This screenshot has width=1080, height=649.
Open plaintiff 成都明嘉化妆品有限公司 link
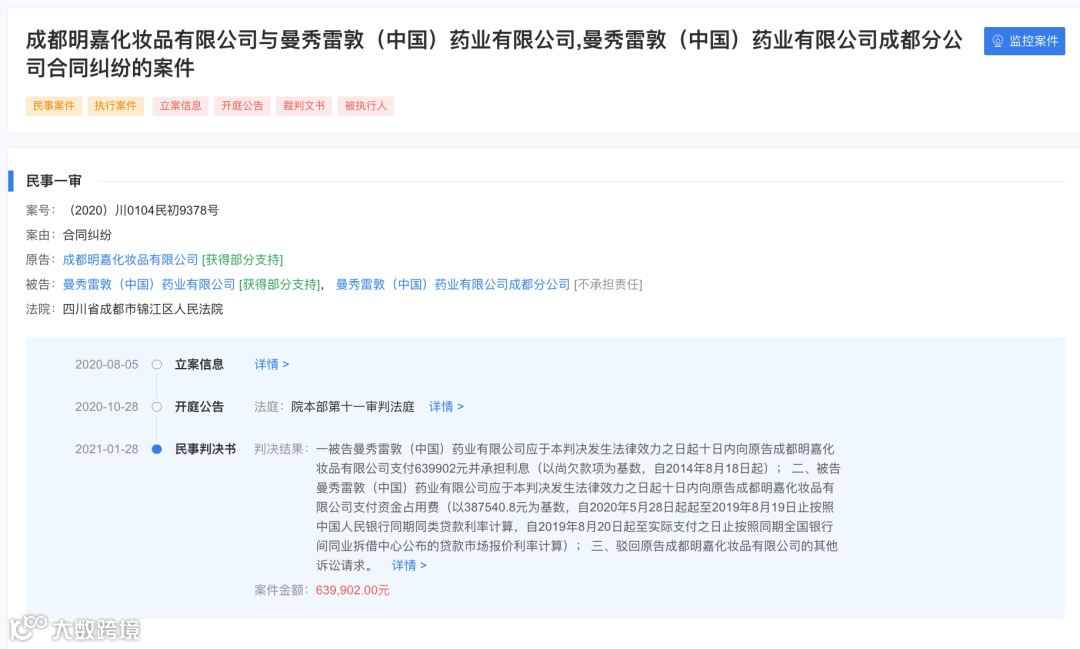pos(130,260)
